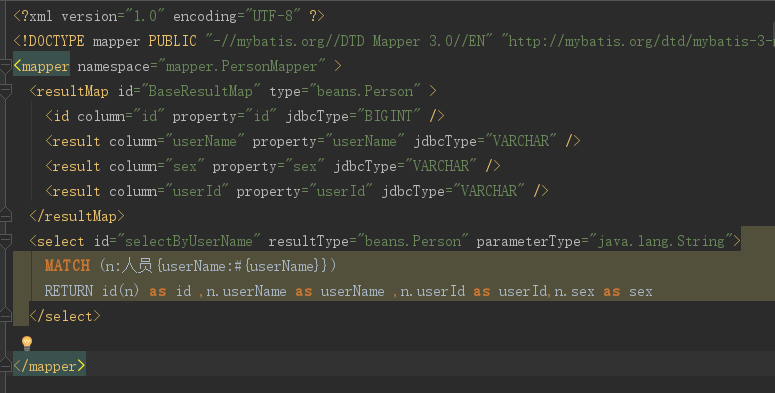
Task: Click the parameterType attribute name
Action: point(528,241)
